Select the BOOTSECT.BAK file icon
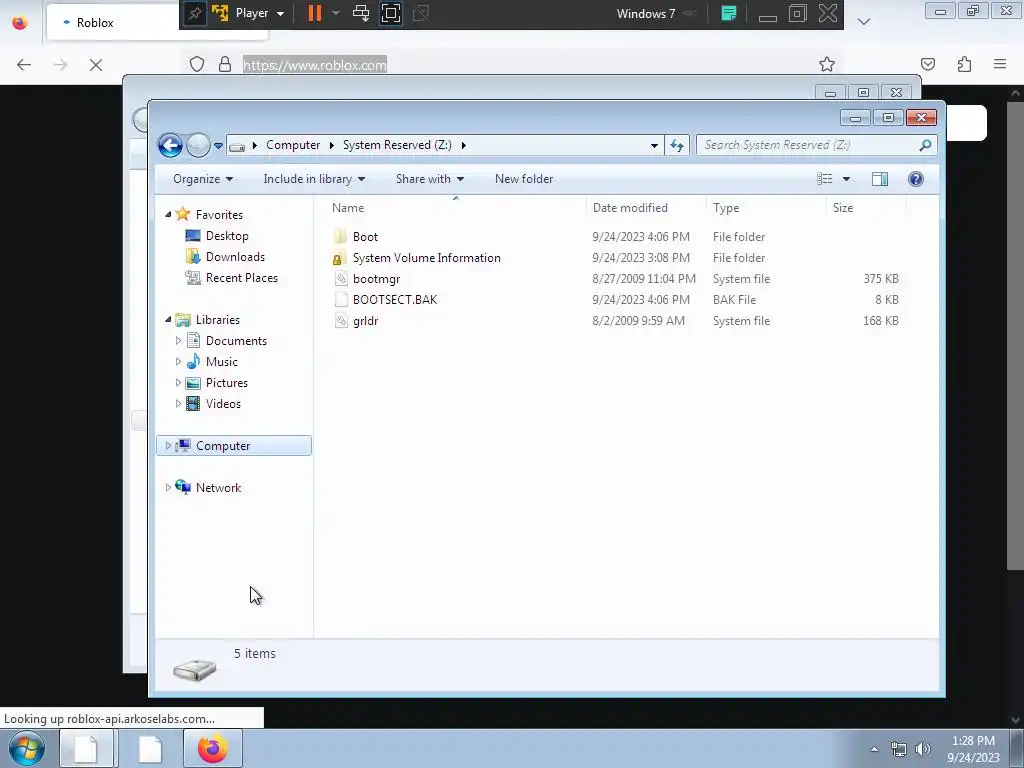This screenshot has width=1024, height=768. point(341,300)
